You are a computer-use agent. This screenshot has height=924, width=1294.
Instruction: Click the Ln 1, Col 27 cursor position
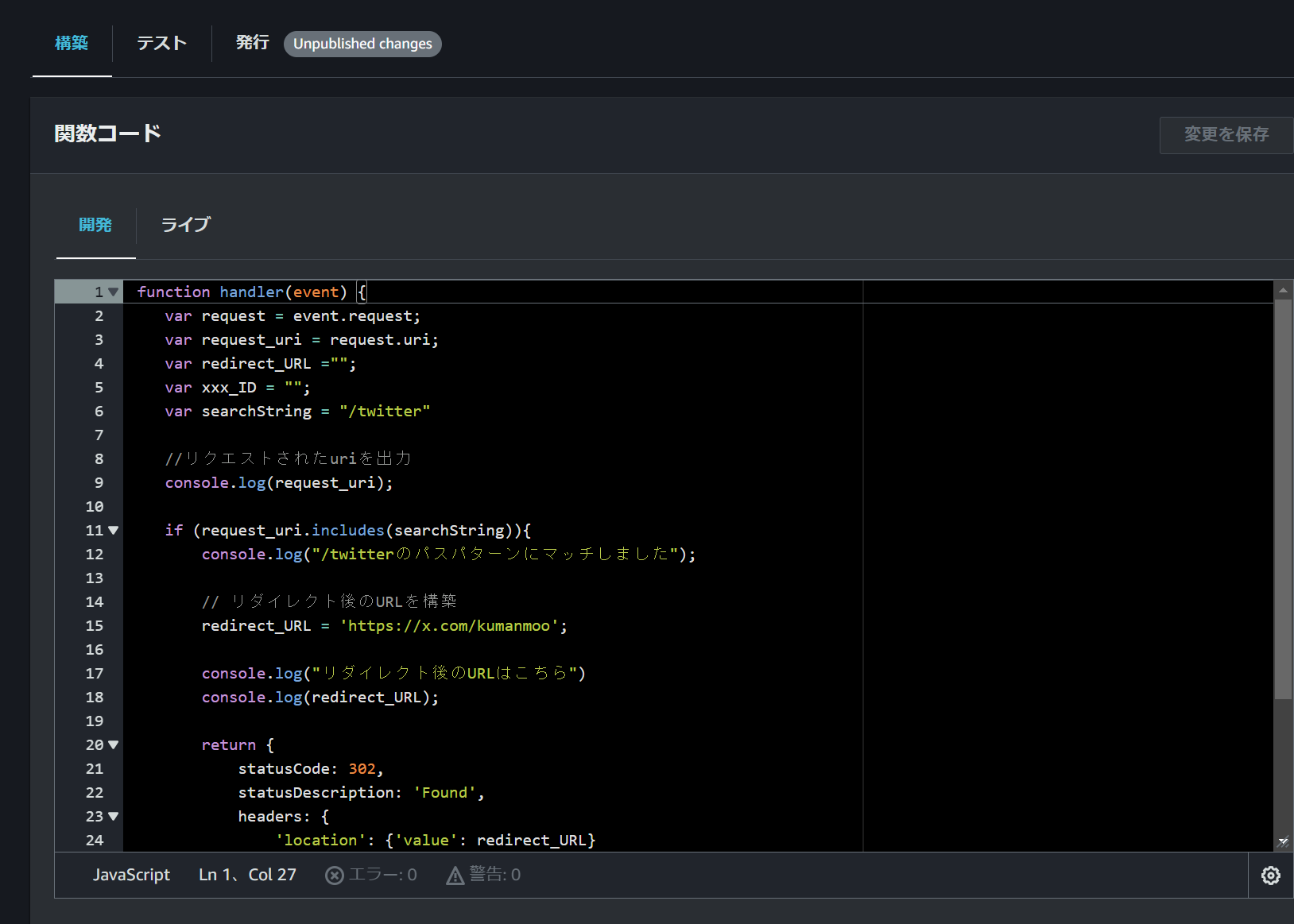(x=247, y=875)
